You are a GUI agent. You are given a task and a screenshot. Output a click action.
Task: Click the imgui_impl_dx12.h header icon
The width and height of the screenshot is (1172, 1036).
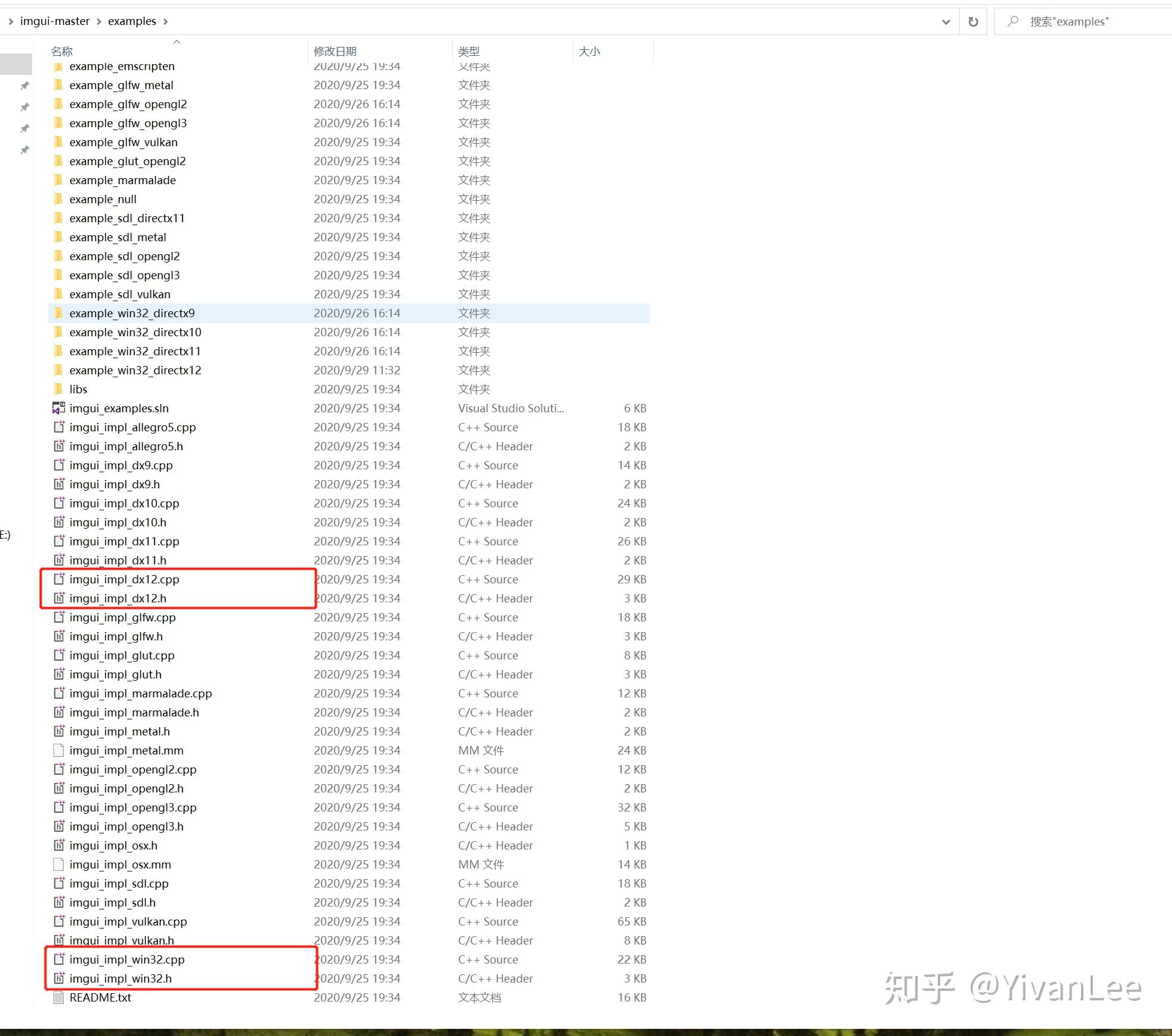pos(58,598)
